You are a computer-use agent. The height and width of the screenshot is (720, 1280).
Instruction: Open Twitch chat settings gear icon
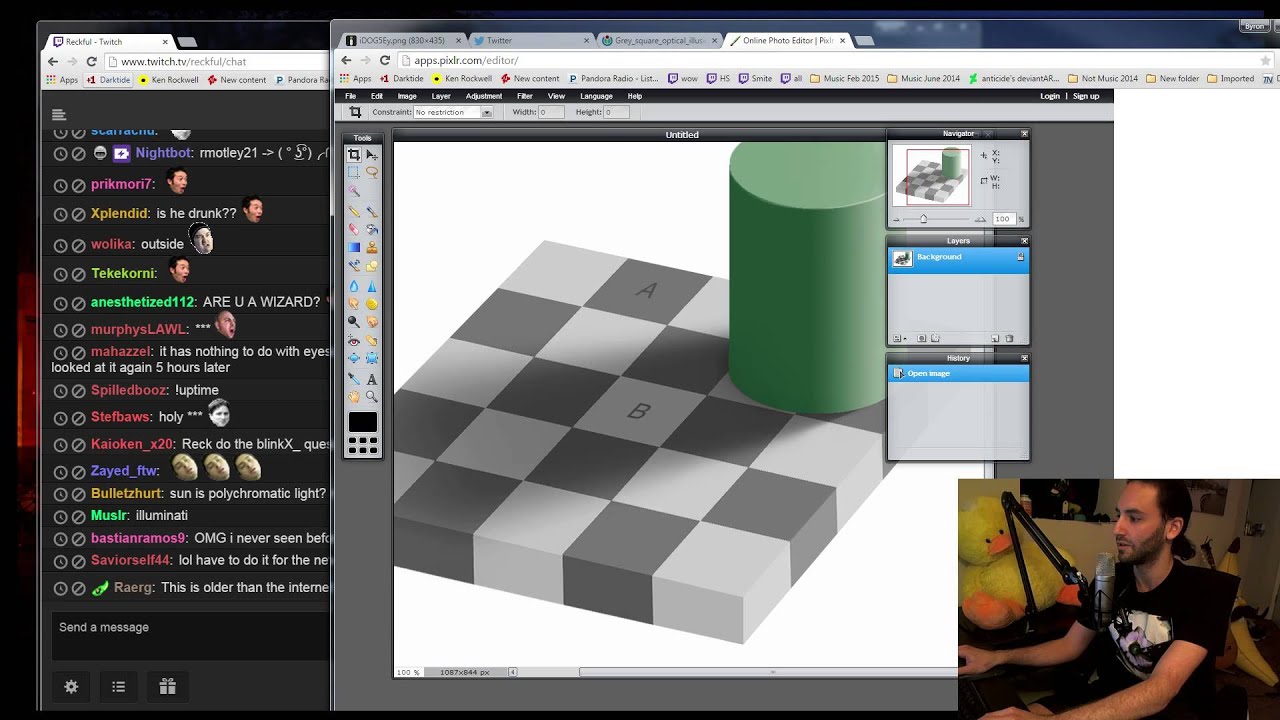point(71,687)
